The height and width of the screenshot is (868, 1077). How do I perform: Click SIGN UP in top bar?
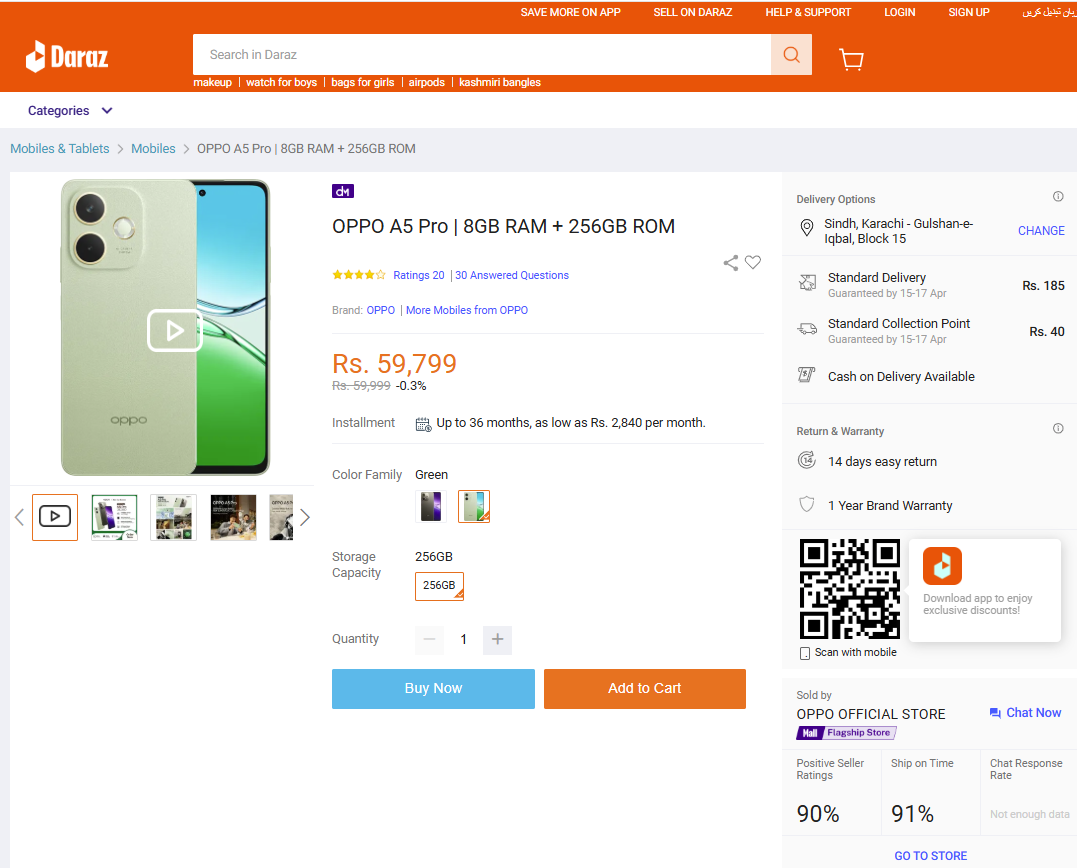(x=968, y=12)
